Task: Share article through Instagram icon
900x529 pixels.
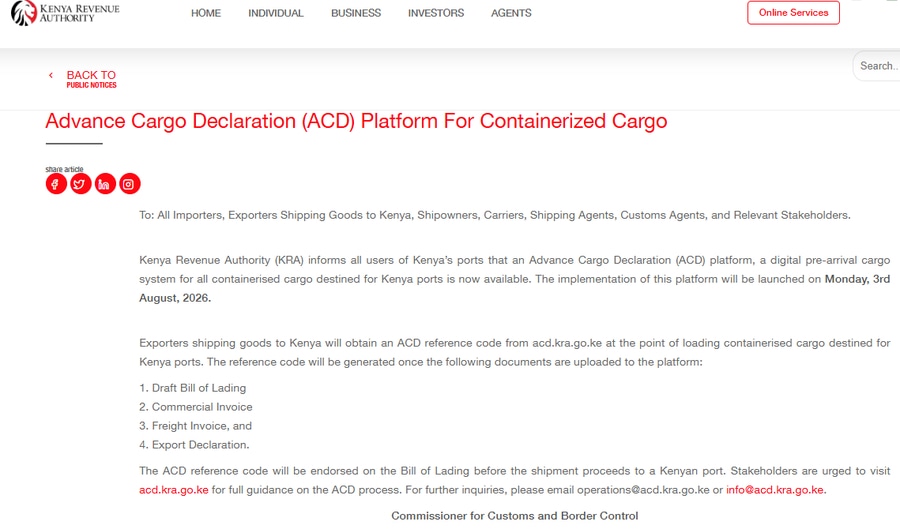Action: click(130, 184)
